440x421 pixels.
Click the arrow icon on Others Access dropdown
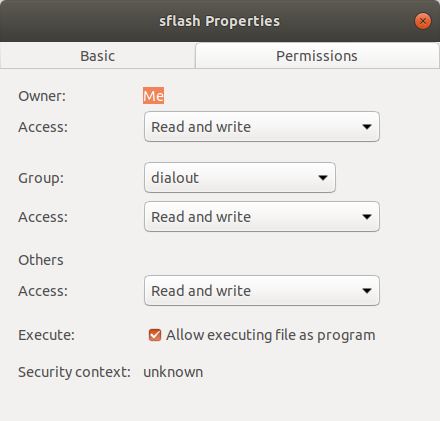pos(367,291)
